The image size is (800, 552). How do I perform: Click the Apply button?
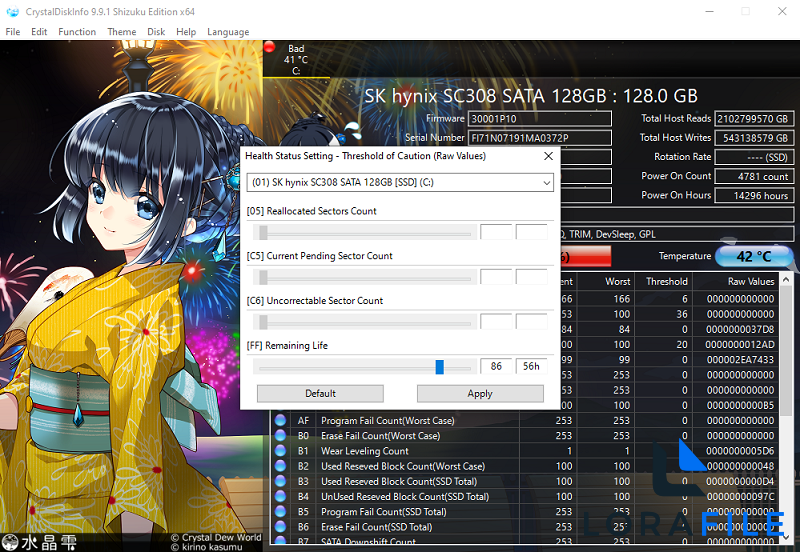480,393
